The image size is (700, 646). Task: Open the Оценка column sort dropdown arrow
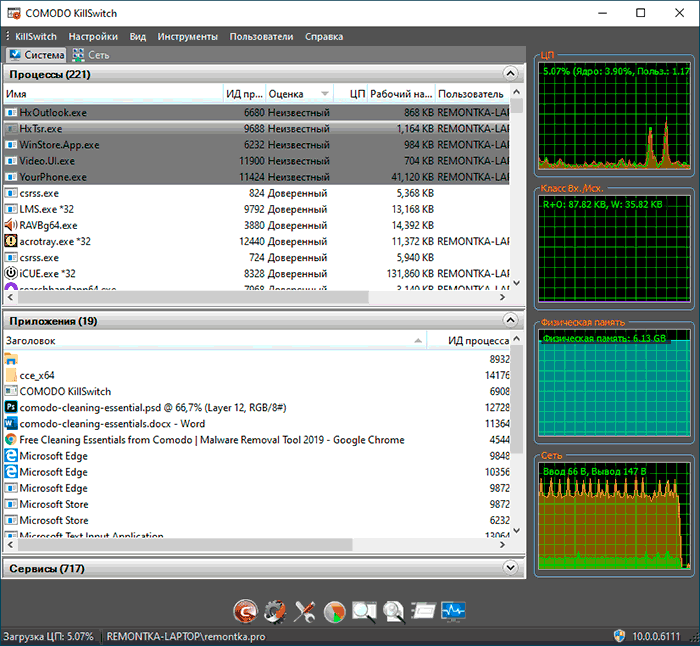(x=325, y=94)
